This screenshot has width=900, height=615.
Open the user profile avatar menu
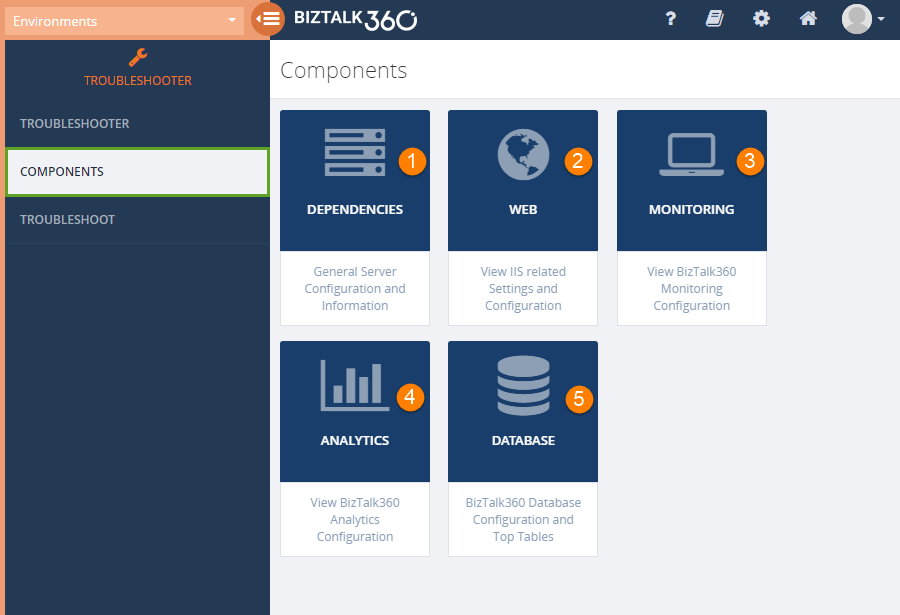coord(856,19)
